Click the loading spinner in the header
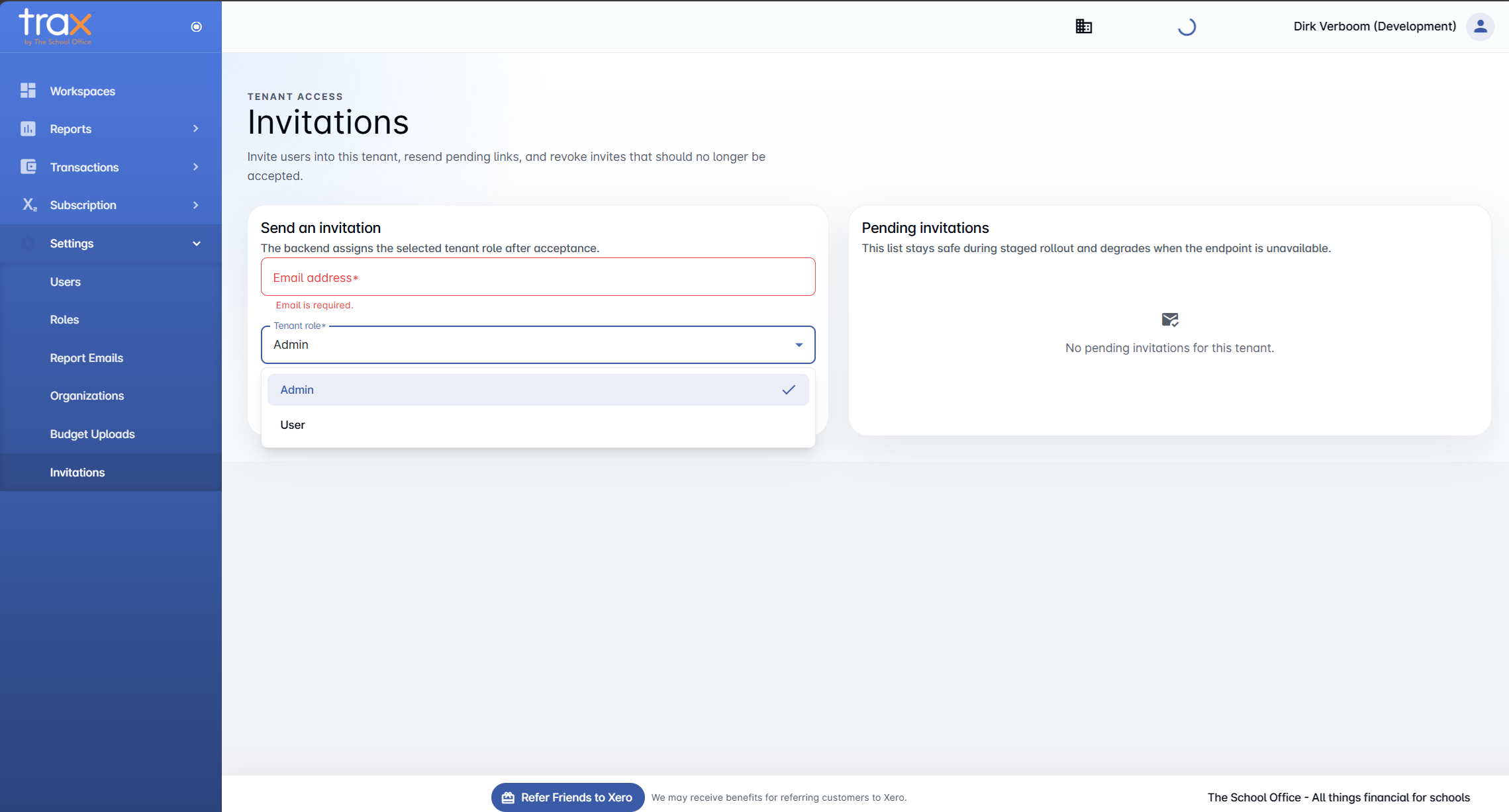The width and height of the screenshot is (1509, 812). coord(1187,26)
